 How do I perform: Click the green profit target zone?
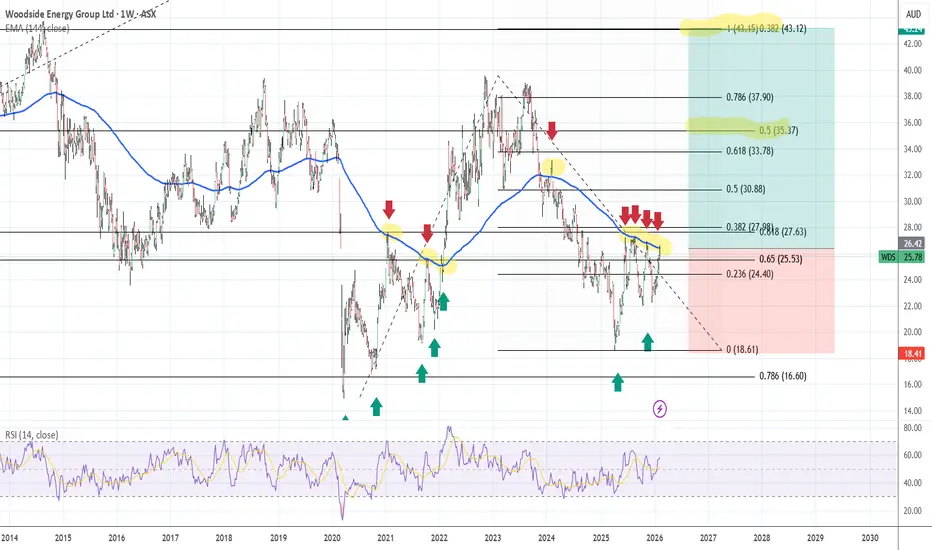coord(761,138)
